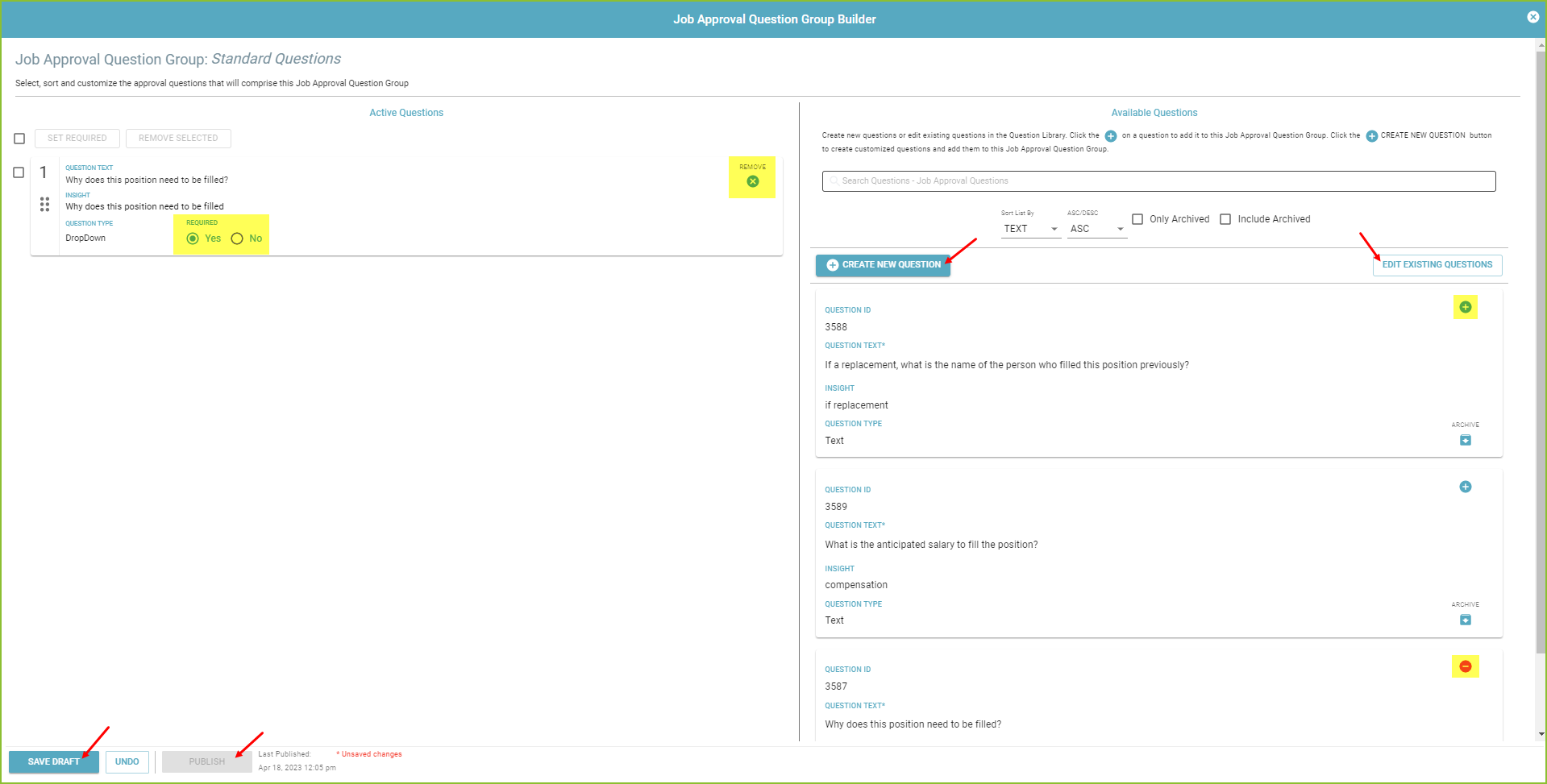
Task: Expand the ASC/DESC order dropdown
Action: tap(1096, 229)
